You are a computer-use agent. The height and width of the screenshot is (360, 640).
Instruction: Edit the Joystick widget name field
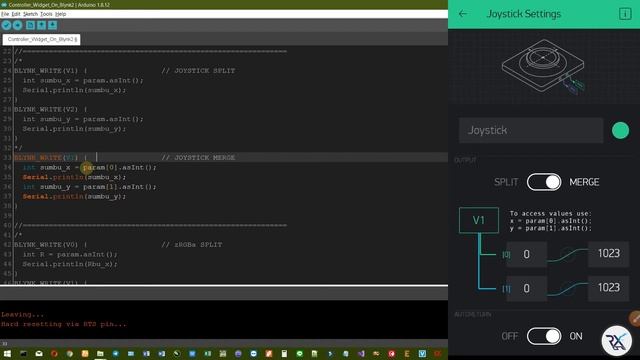[531, 131]
